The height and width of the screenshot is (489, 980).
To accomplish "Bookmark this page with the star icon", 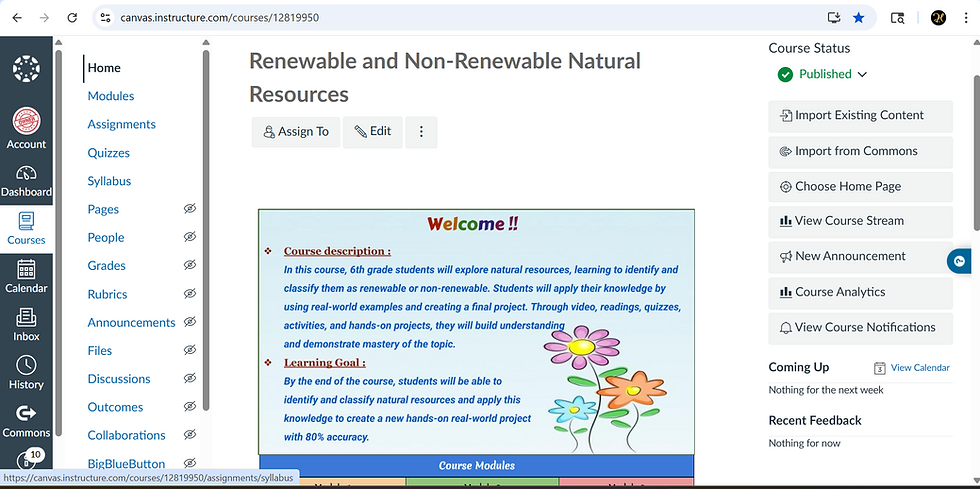I will [859, 18].
